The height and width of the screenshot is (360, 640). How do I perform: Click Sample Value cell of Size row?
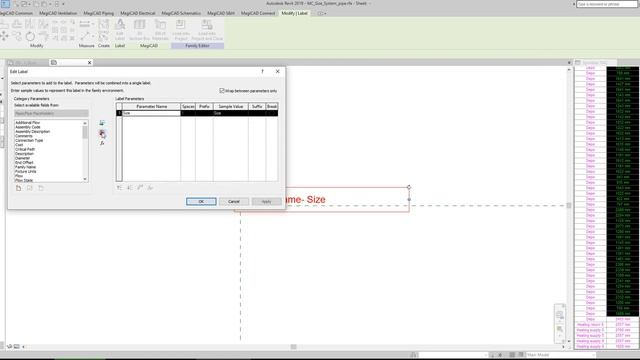pos(231,113)
